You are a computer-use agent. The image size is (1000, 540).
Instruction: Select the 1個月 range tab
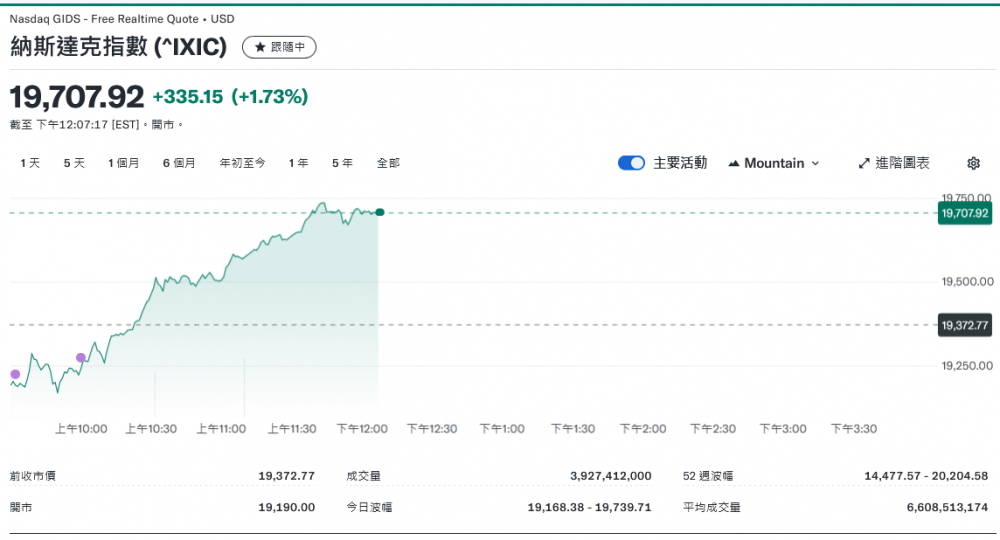pos(124,163)
